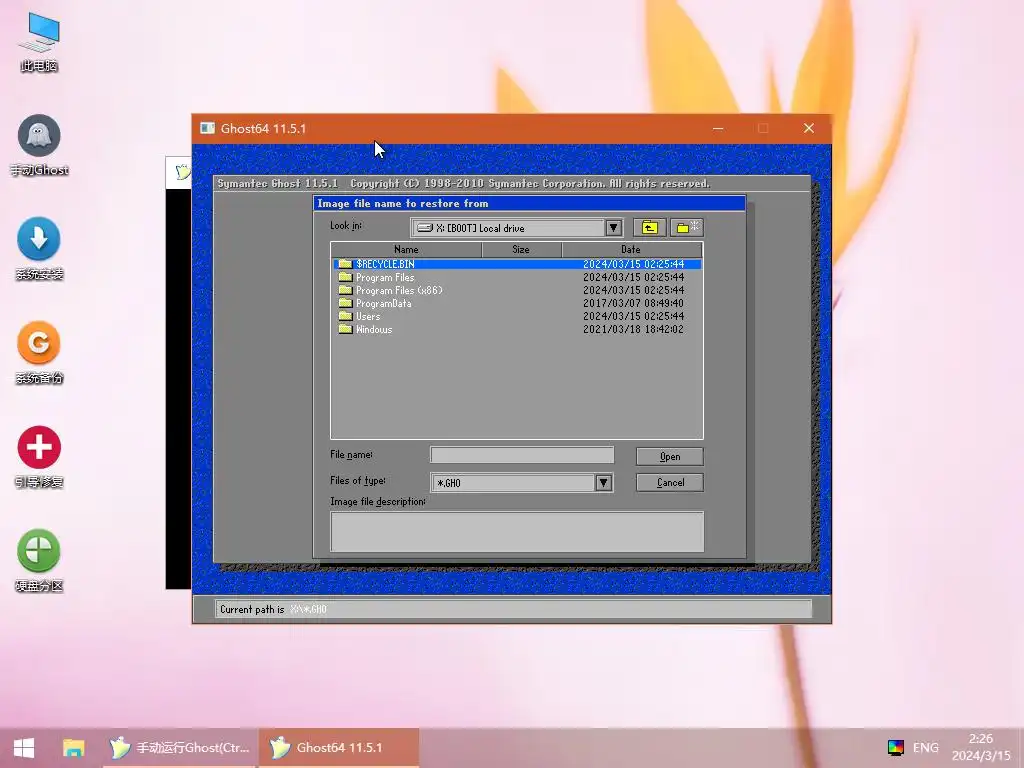Click the Cancel button
This screenshot has width=1024, height=768.
(670, 483)
